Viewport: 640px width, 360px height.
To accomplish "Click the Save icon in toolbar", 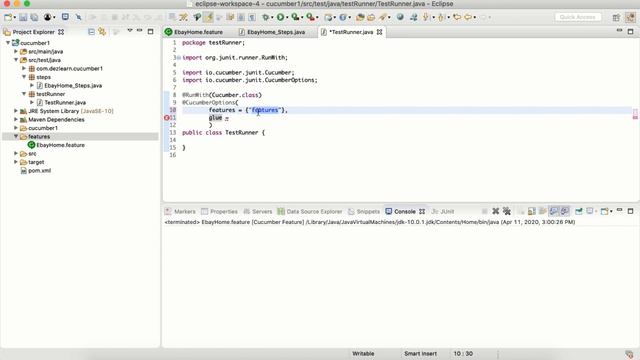I will [x=23, y=17].
